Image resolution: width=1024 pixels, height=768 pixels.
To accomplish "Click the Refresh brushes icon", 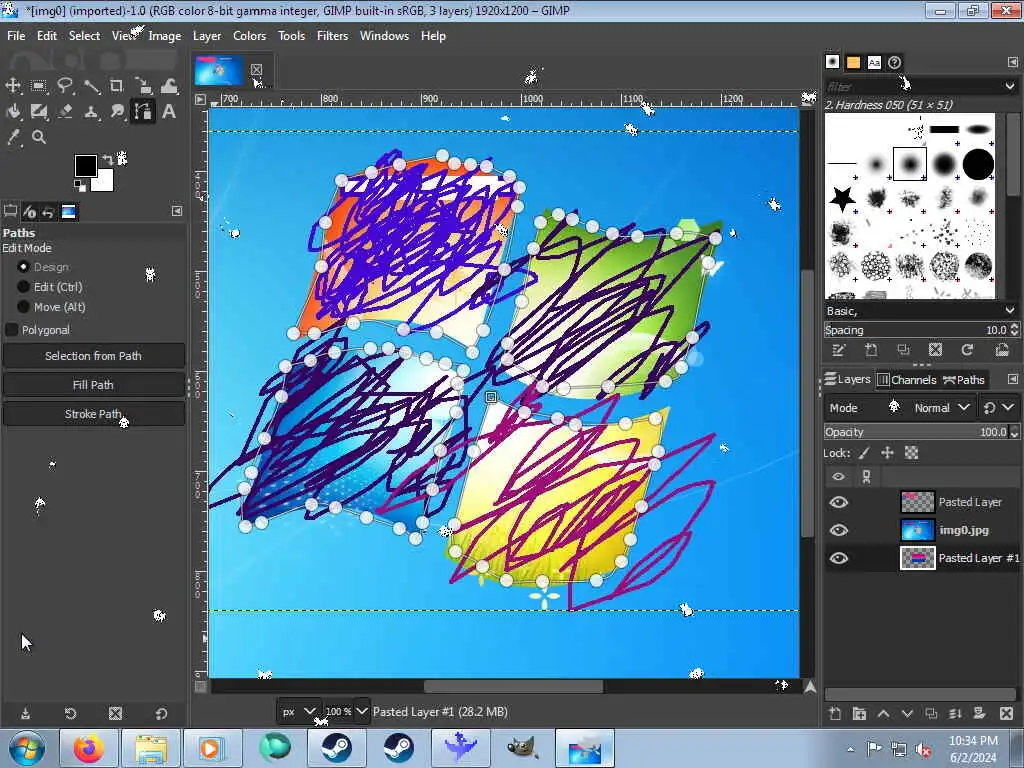I will tap(967, 350).
